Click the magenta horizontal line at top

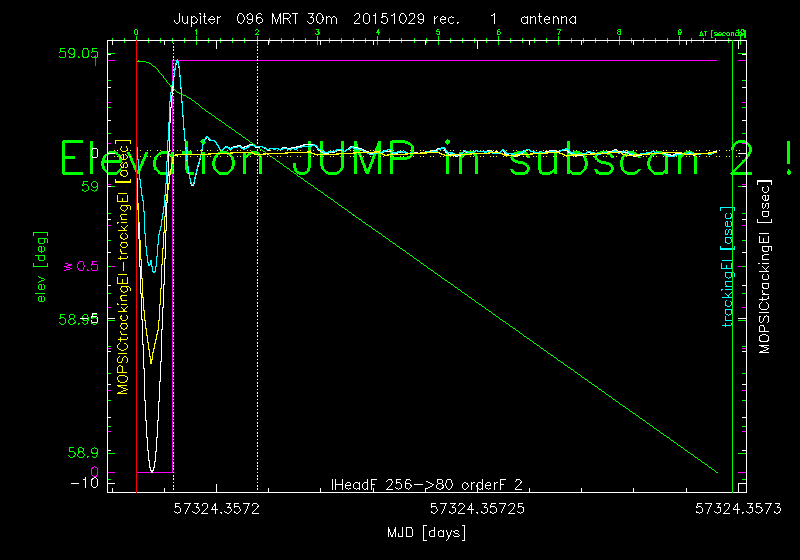coord(450,61)
